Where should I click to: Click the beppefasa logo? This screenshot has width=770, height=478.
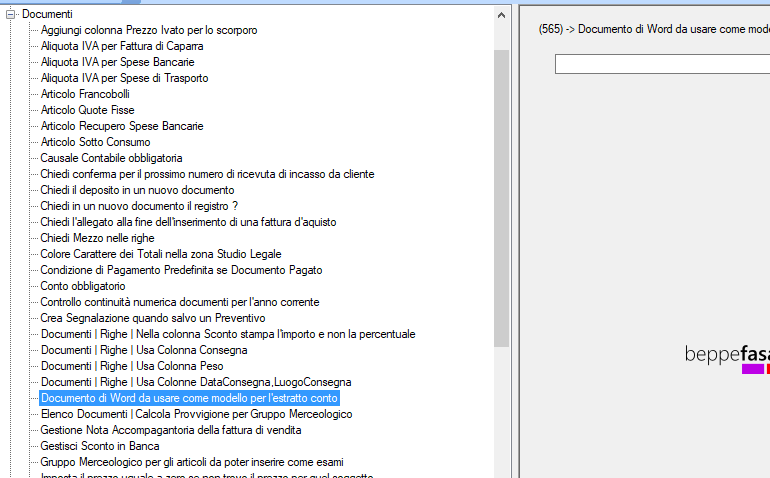727,356
